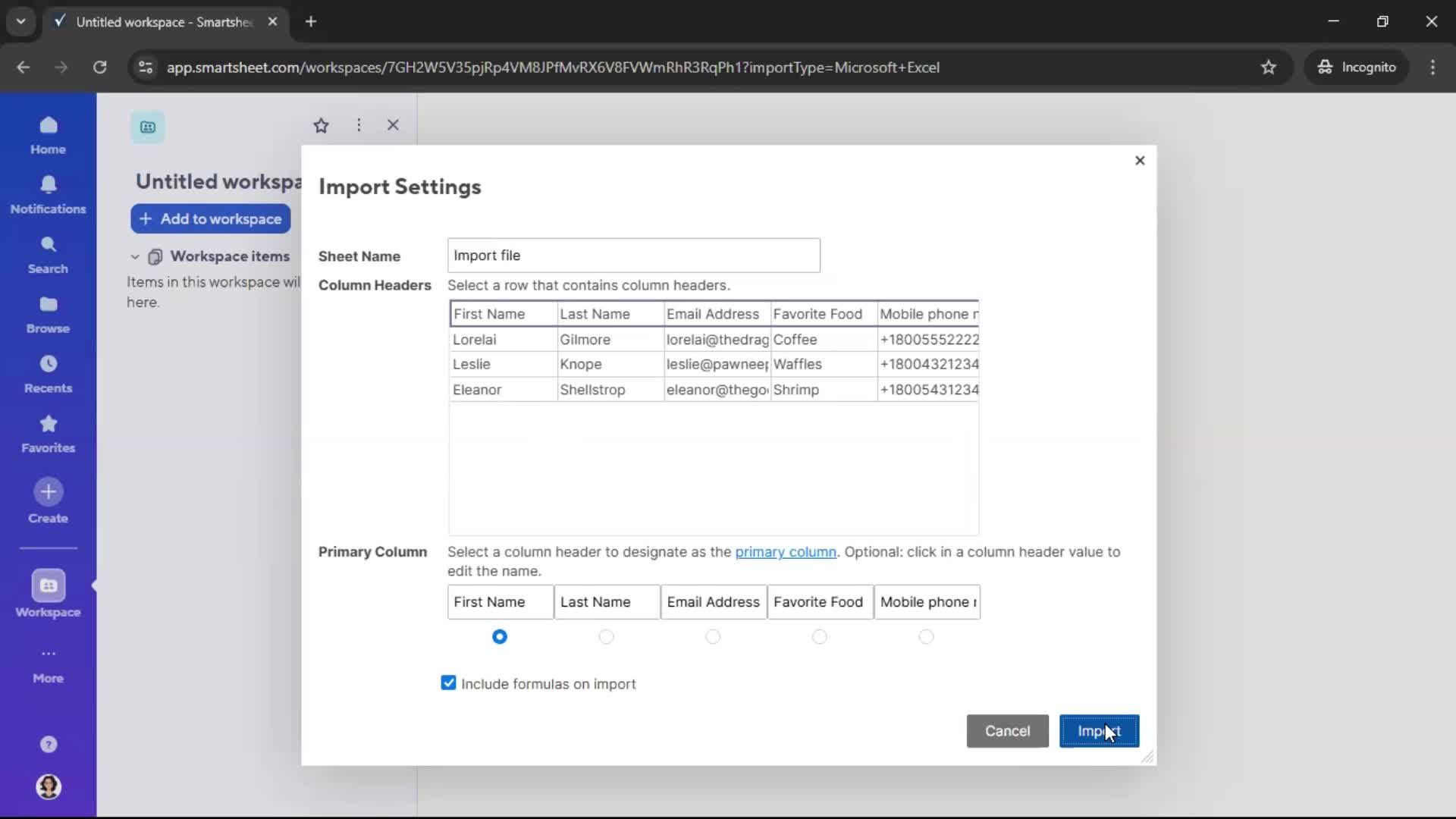Image resolution: width=1456 pixels, height=819 pixels.
Task: Collapse the Workspace items section
Action: click(134, 256)
